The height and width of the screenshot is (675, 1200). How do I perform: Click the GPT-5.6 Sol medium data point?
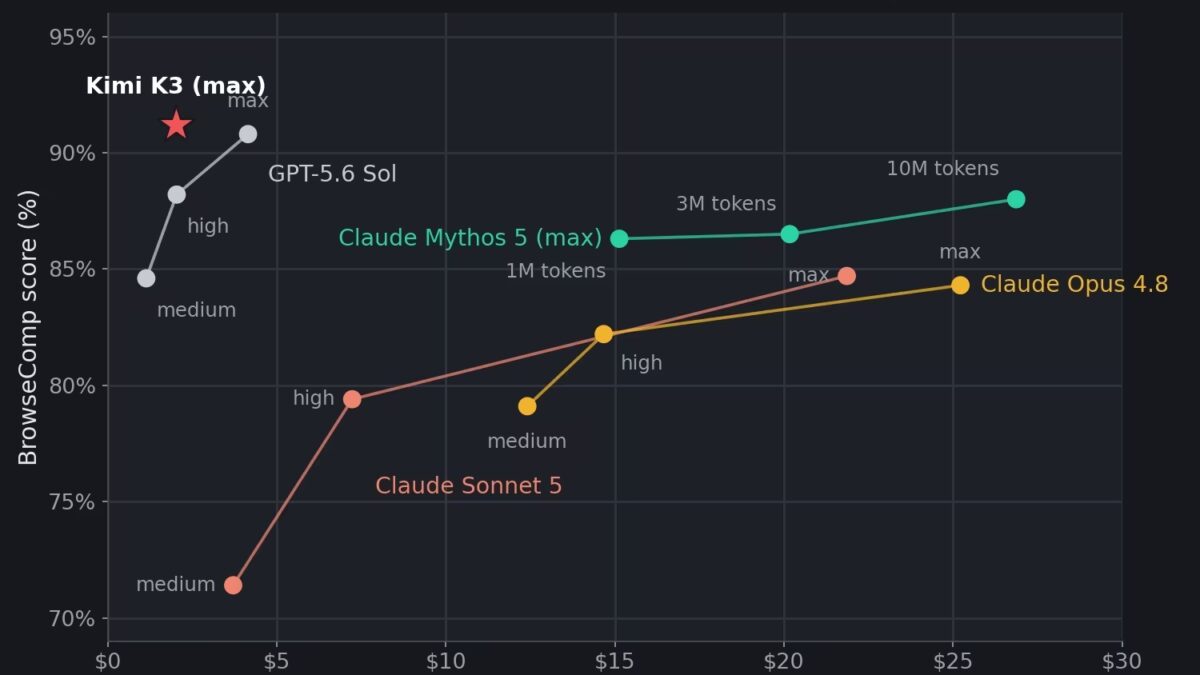point(146,278)
